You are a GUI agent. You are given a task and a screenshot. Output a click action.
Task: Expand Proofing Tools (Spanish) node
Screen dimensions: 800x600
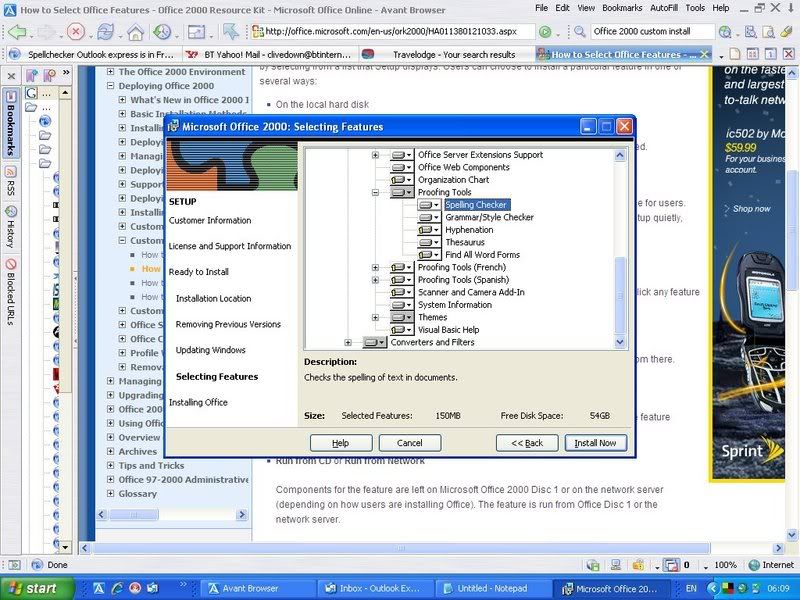[376, 280]
